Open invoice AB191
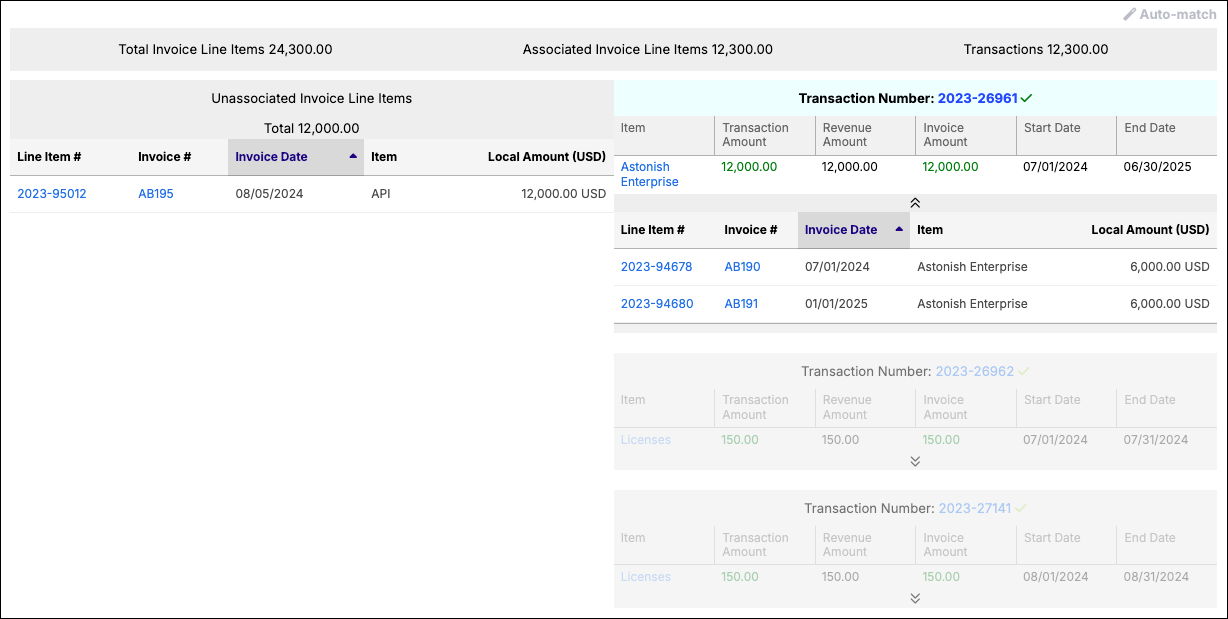This screenshot has height=619, width=1228. 741,304
